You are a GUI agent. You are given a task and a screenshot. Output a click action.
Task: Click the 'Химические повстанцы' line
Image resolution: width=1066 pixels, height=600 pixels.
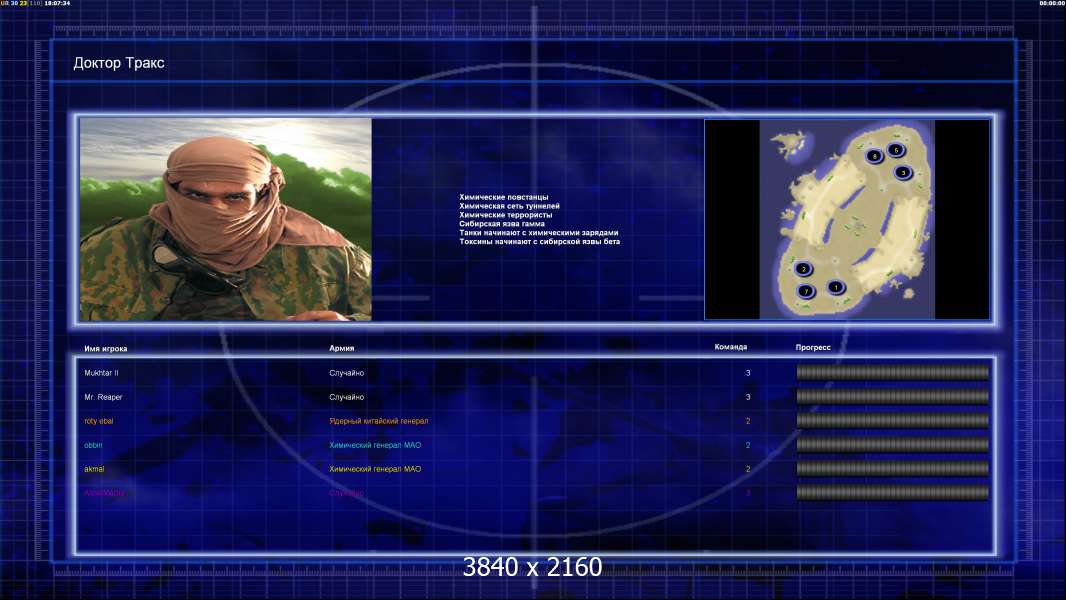(x=504, y=197)
